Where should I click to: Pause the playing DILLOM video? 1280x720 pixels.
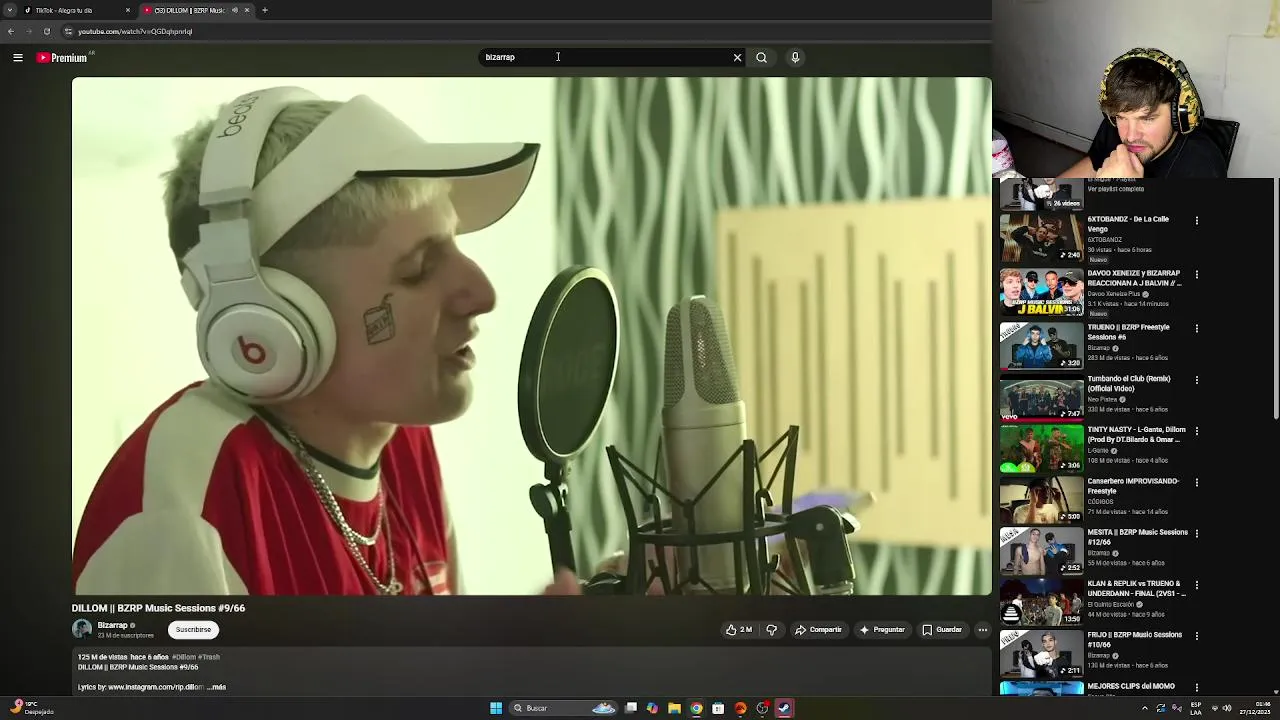531,336
